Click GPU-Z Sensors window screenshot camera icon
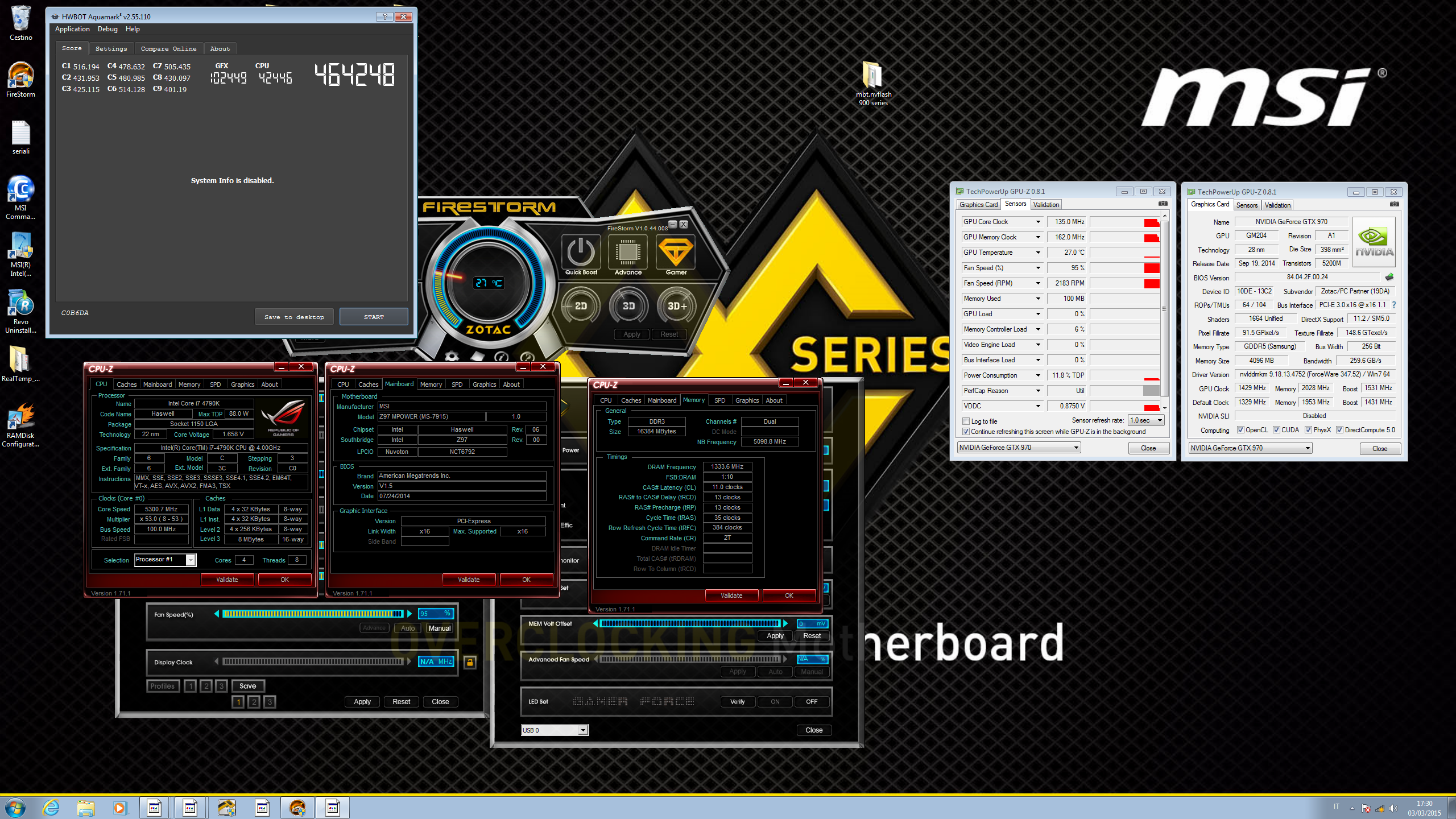1456x819 pixels. (x=1163, y=204)
